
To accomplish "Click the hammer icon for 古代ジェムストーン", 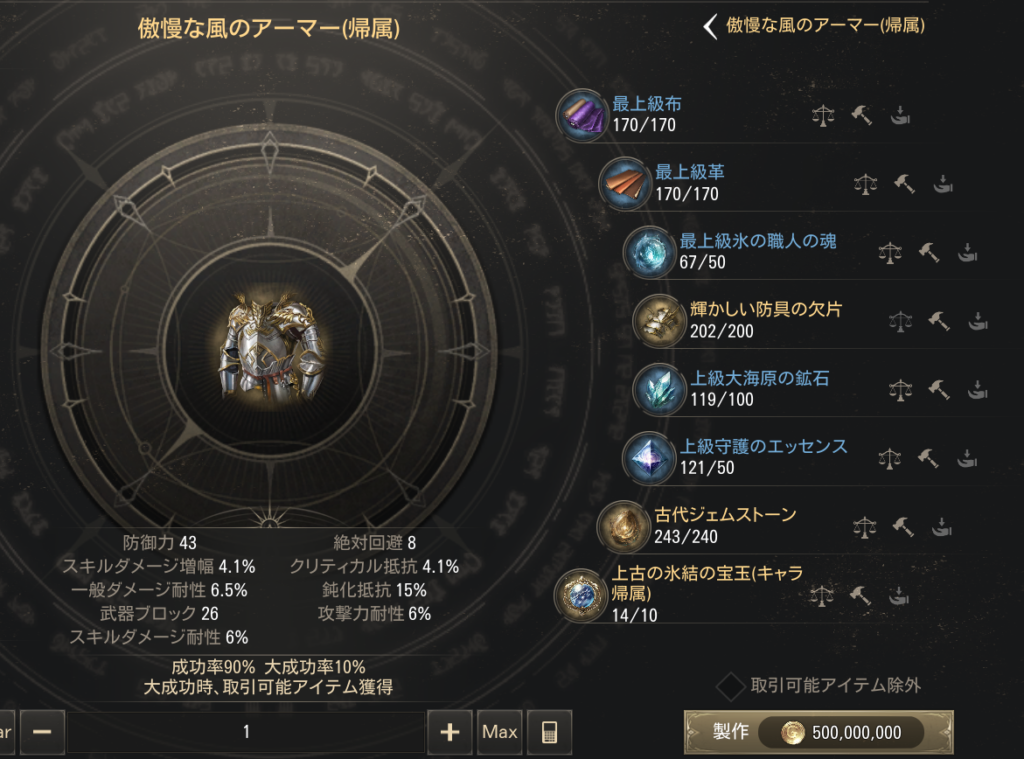I will tap(904, 526).
